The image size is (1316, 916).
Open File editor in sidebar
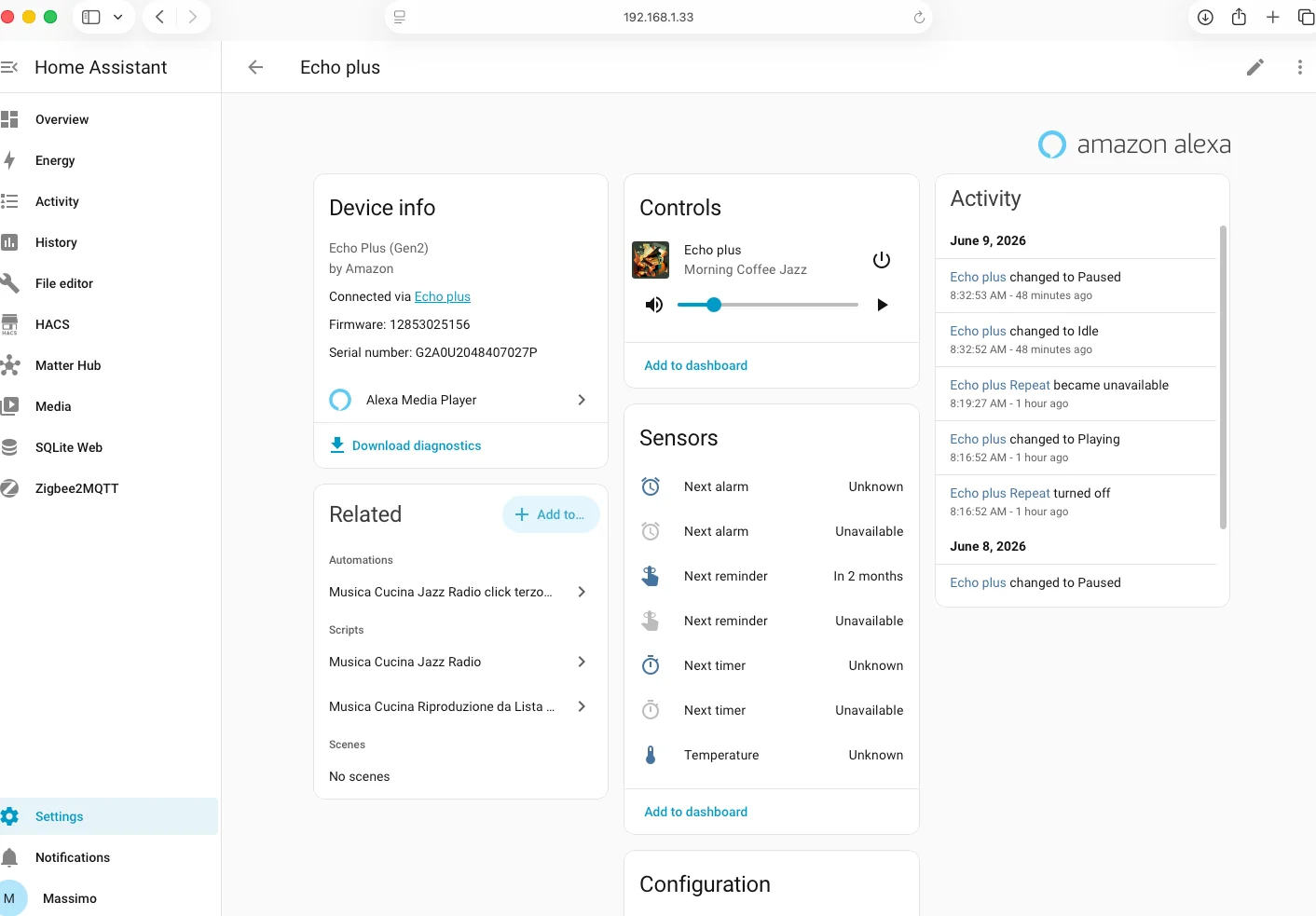point(109,283)
